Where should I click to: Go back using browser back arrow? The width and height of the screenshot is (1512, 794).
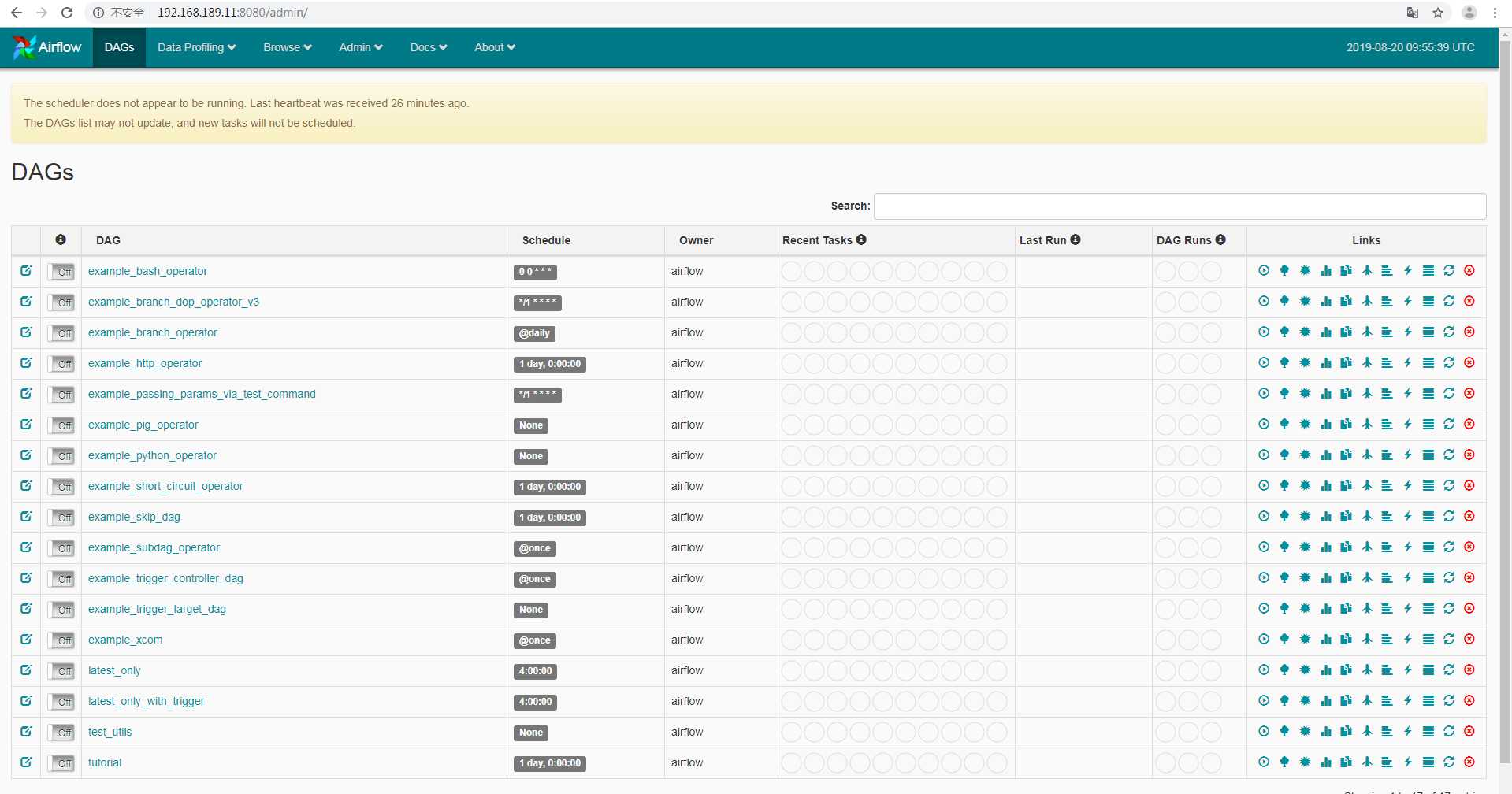[16, 13]
